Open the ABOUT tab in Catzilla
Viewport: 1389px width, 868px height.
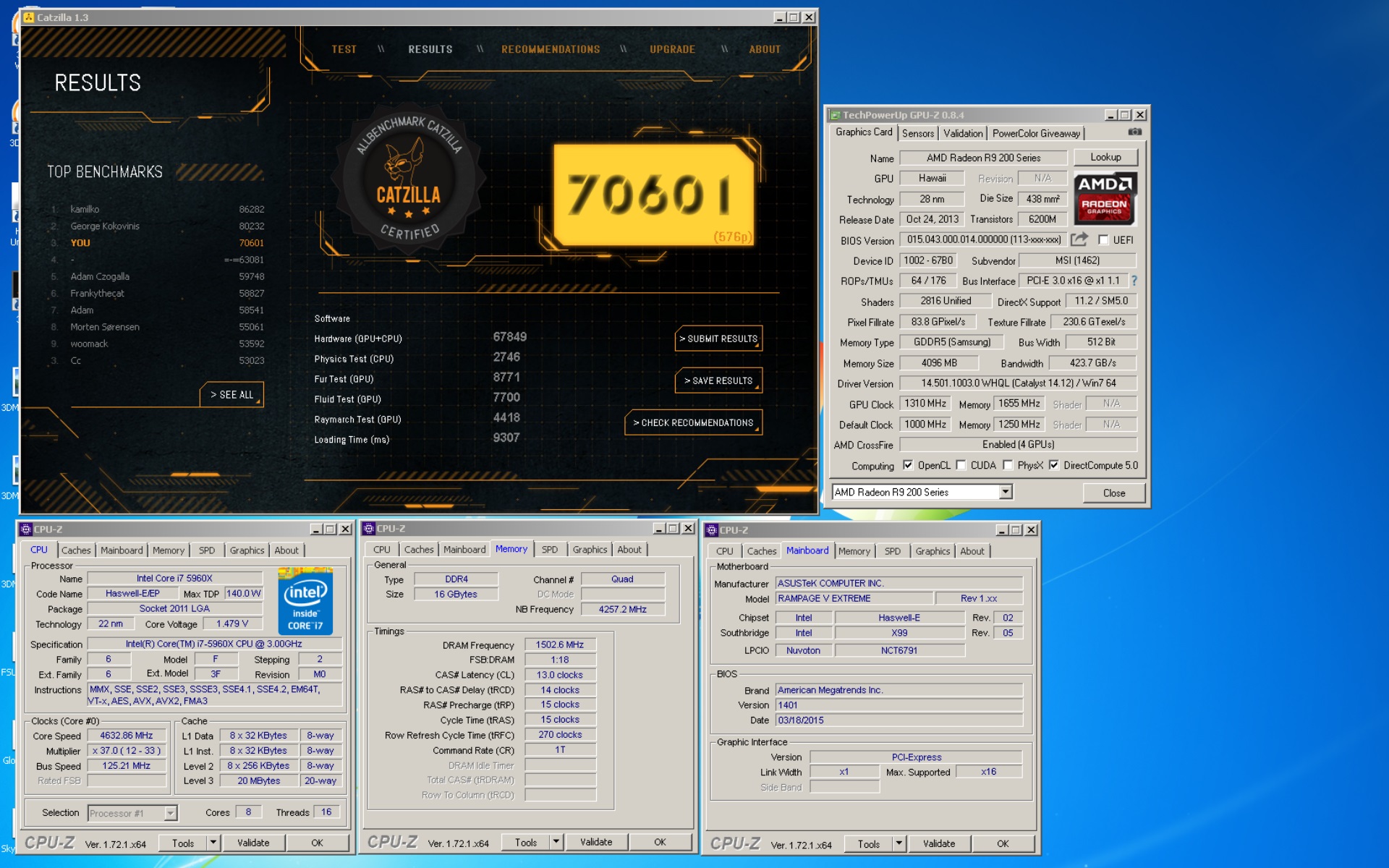(765, 49)
